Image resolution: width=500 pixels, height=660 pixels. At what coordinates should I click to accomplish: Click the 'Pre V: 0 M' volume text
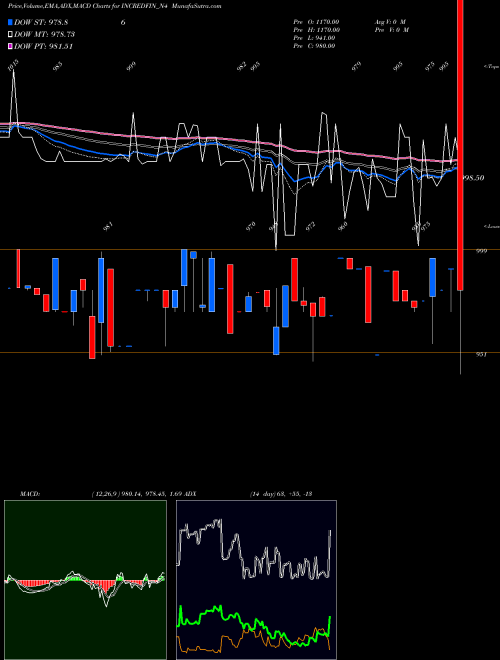click(392, 30)
